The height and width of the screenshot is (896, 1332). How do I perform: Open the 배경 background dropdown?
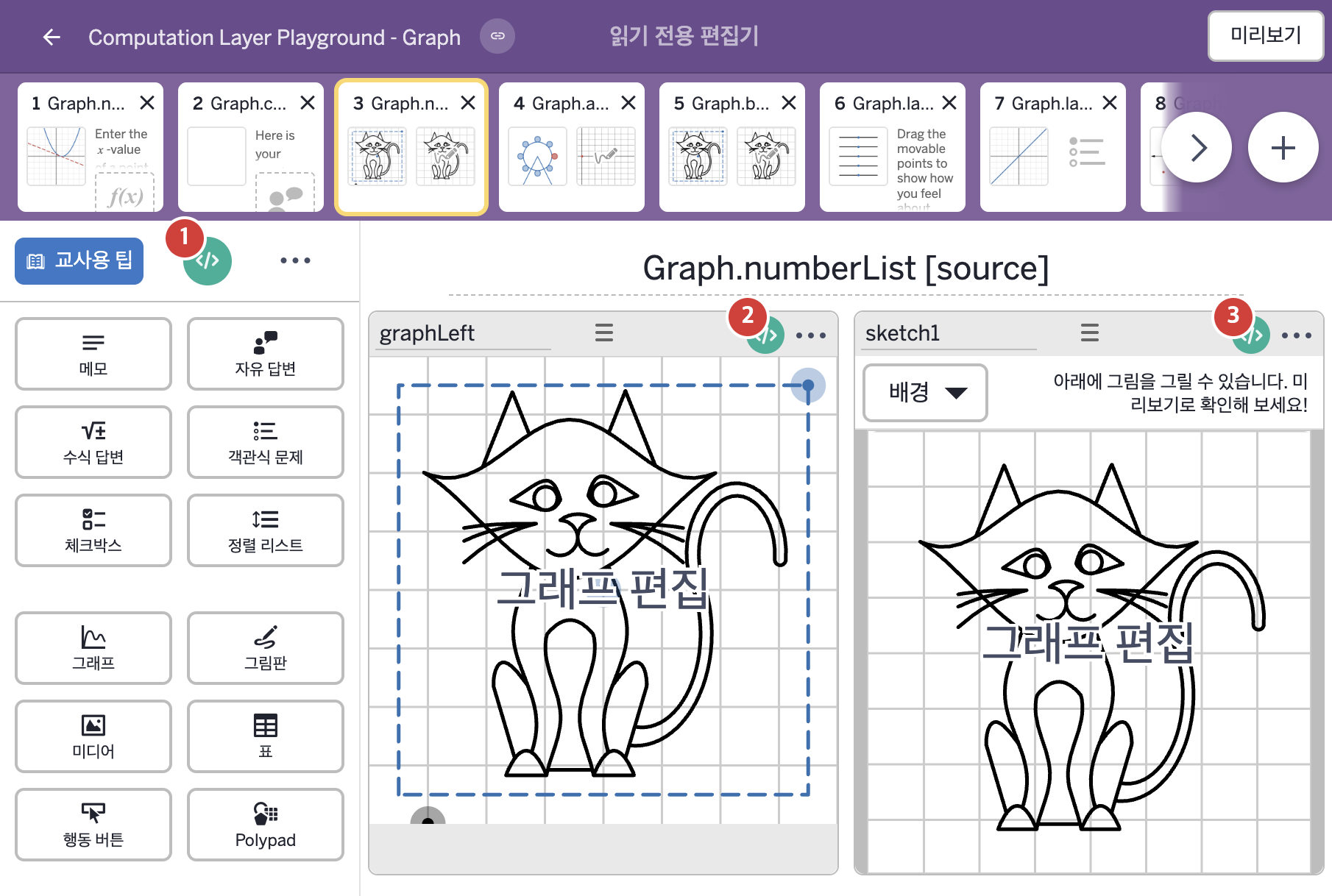925,393
